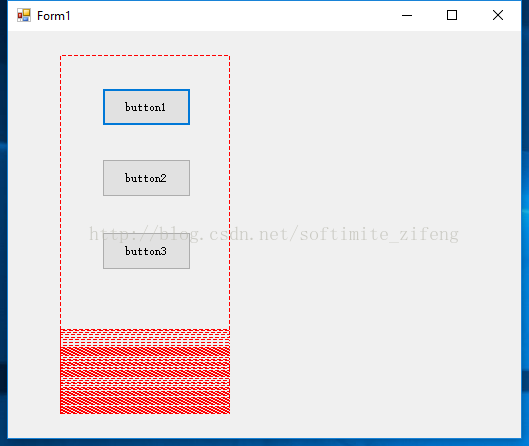
Task: Click the button1 button
Action: (x=146, y=107)
